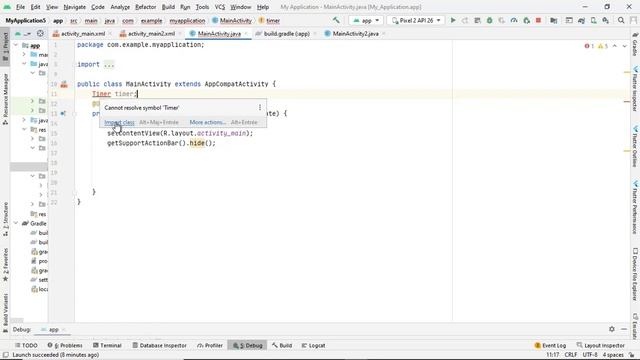The width and height of the screenshot is (640, 360).
Task: Click the Make Project hammer icon
Action: (x=336, y=20)
